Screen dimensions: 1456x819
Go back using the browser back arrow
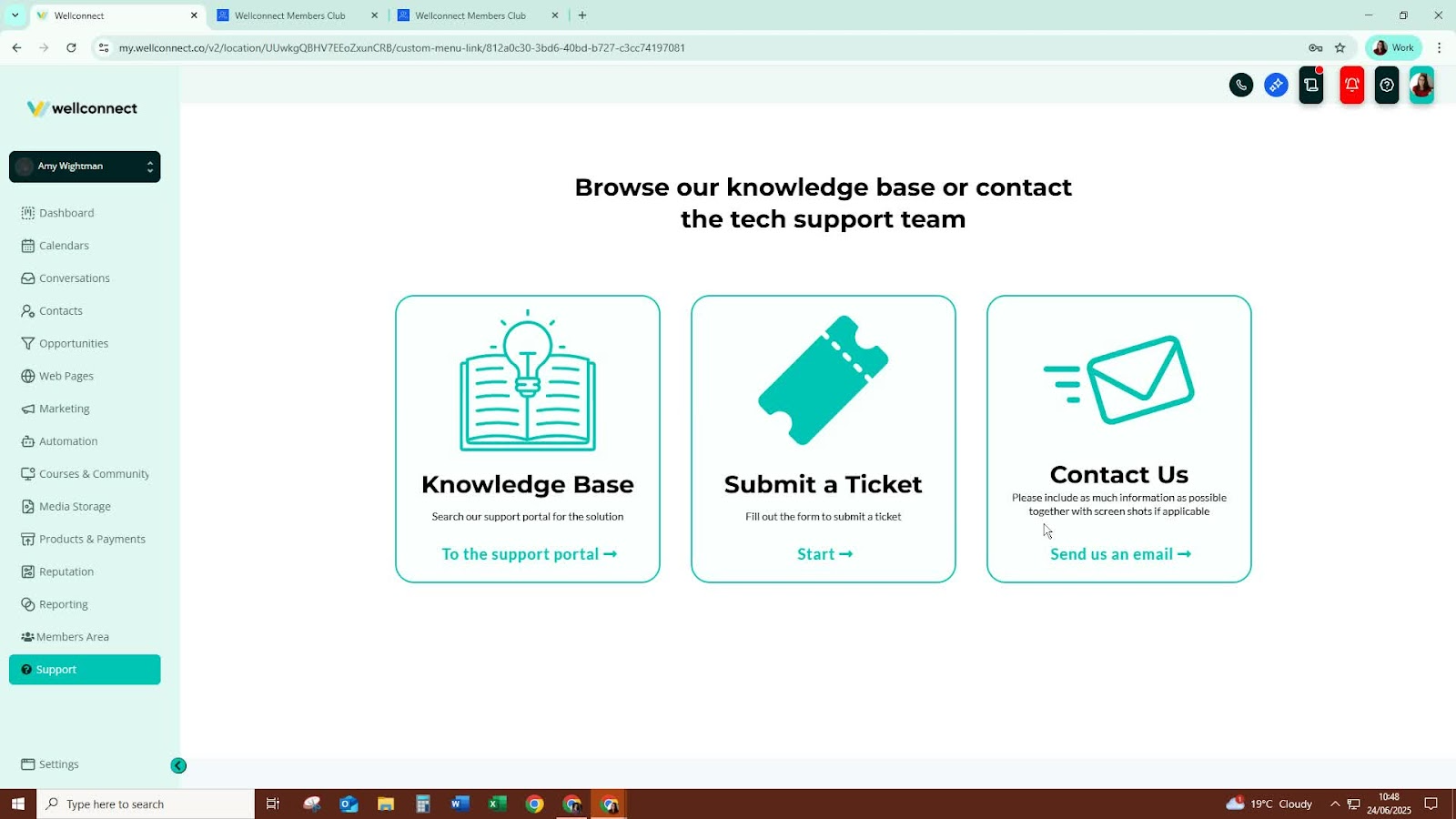[x=16, y=47]
